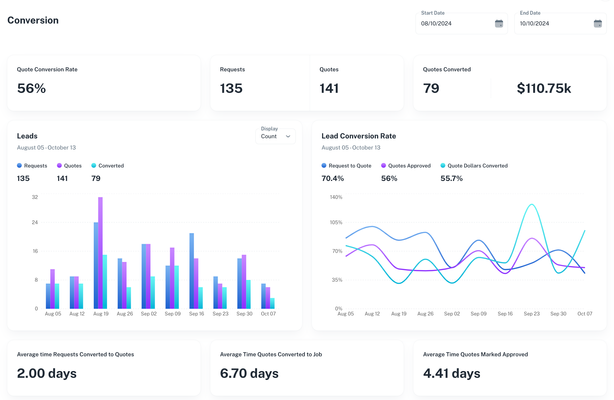Open Average Time Quotes Marked Approved card
614x400 pixels.
(509, 367)
